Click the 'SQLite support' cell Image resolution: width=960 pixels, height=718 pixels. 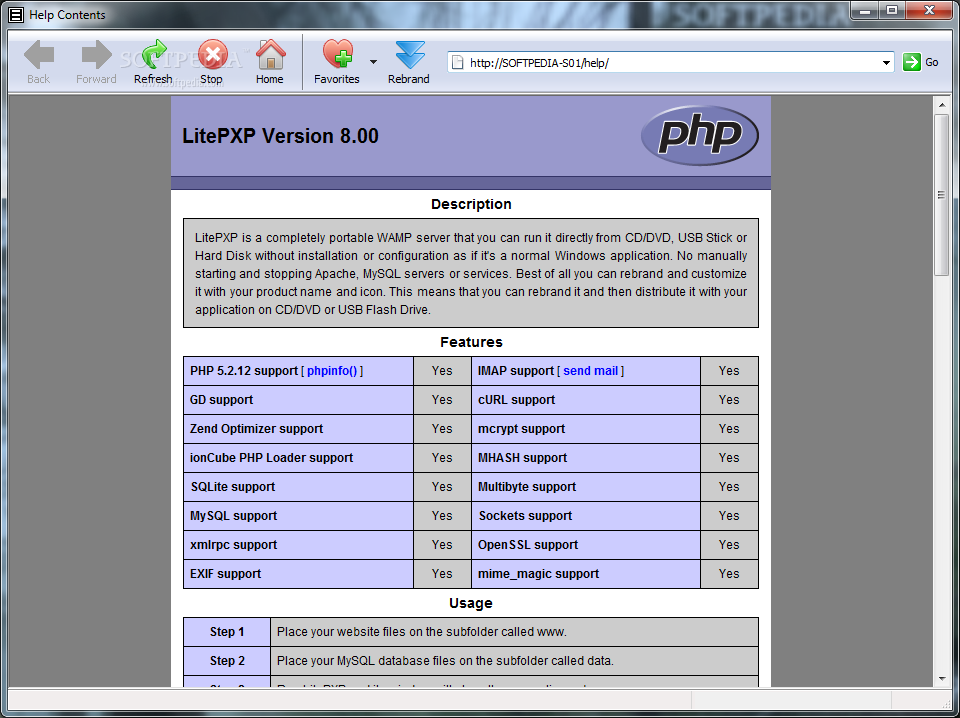click(298, 487)
